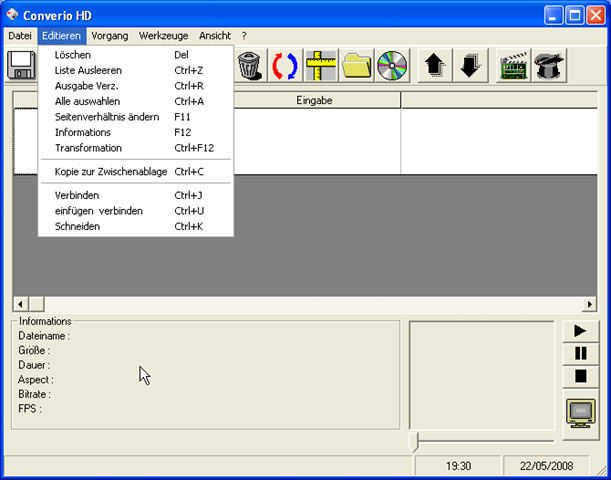Click the Pause button
Screen dimensions: 611x480
click(581, 353)
